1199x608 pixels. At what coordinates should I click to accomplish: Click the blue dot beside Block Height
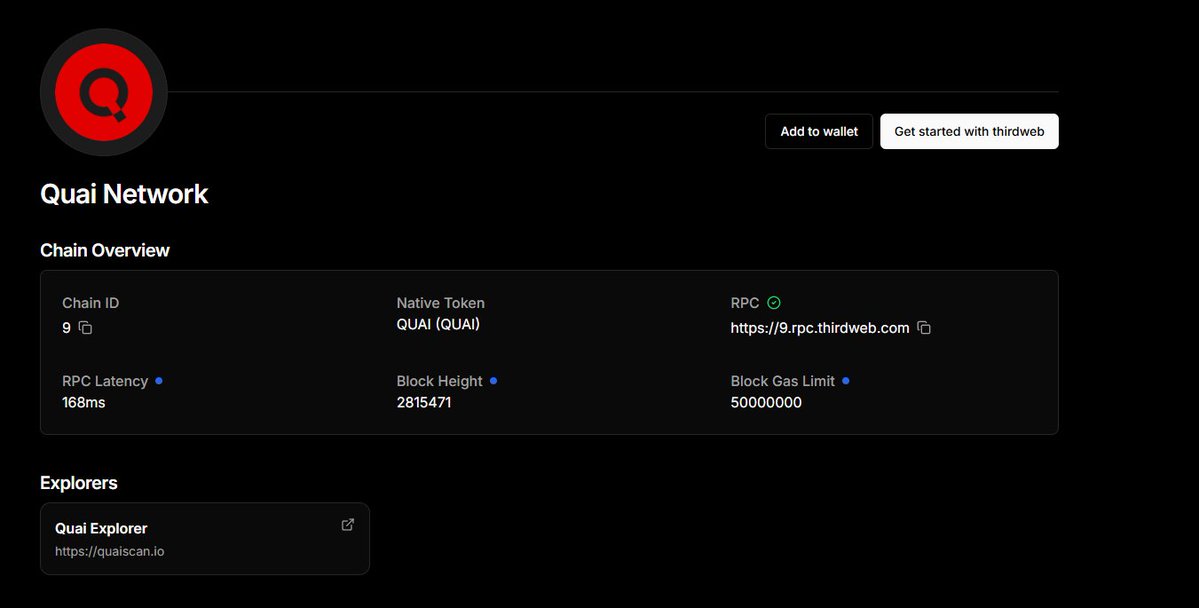click(493, 381)
